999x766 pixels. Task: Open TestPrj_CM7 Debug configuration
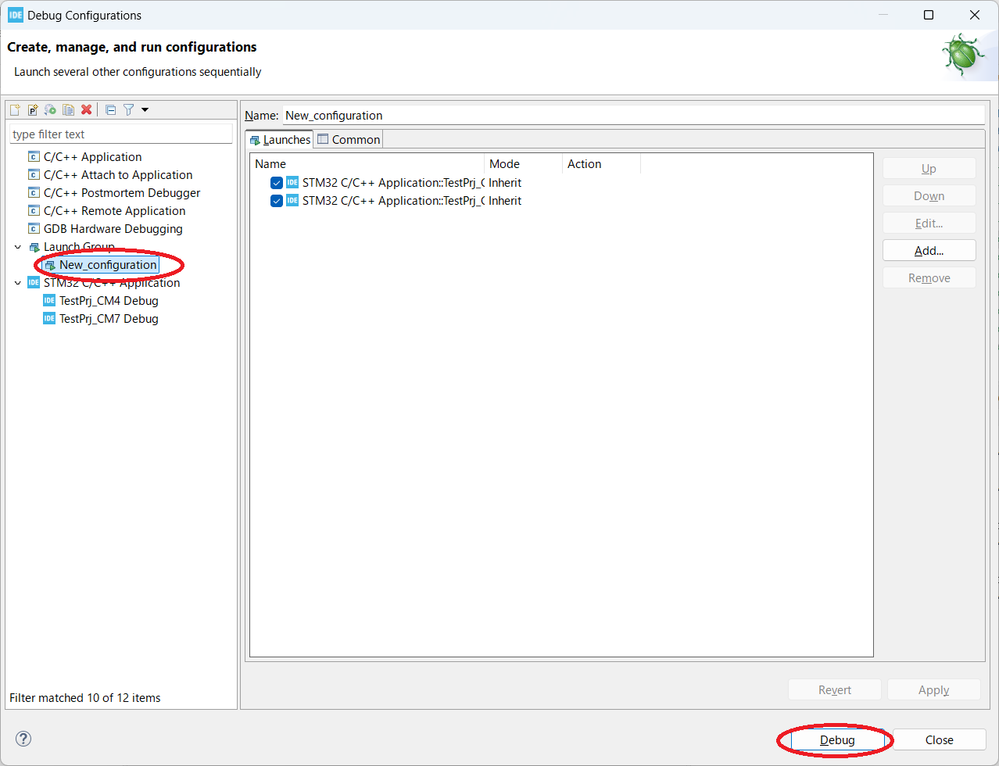tap(108, 318)
